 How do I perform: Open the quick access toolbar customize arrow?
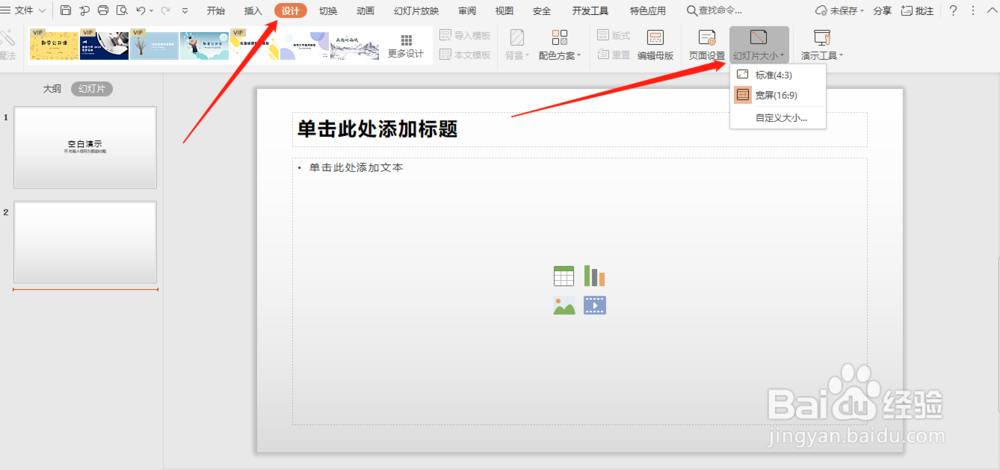click(x=185, y=11)
